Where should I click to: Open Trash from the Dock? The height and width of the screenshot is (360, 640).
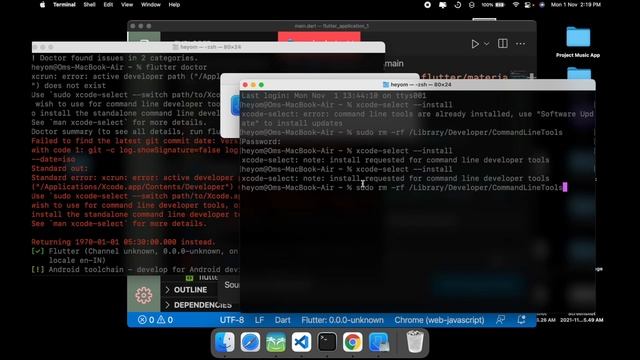coord(415,342)
